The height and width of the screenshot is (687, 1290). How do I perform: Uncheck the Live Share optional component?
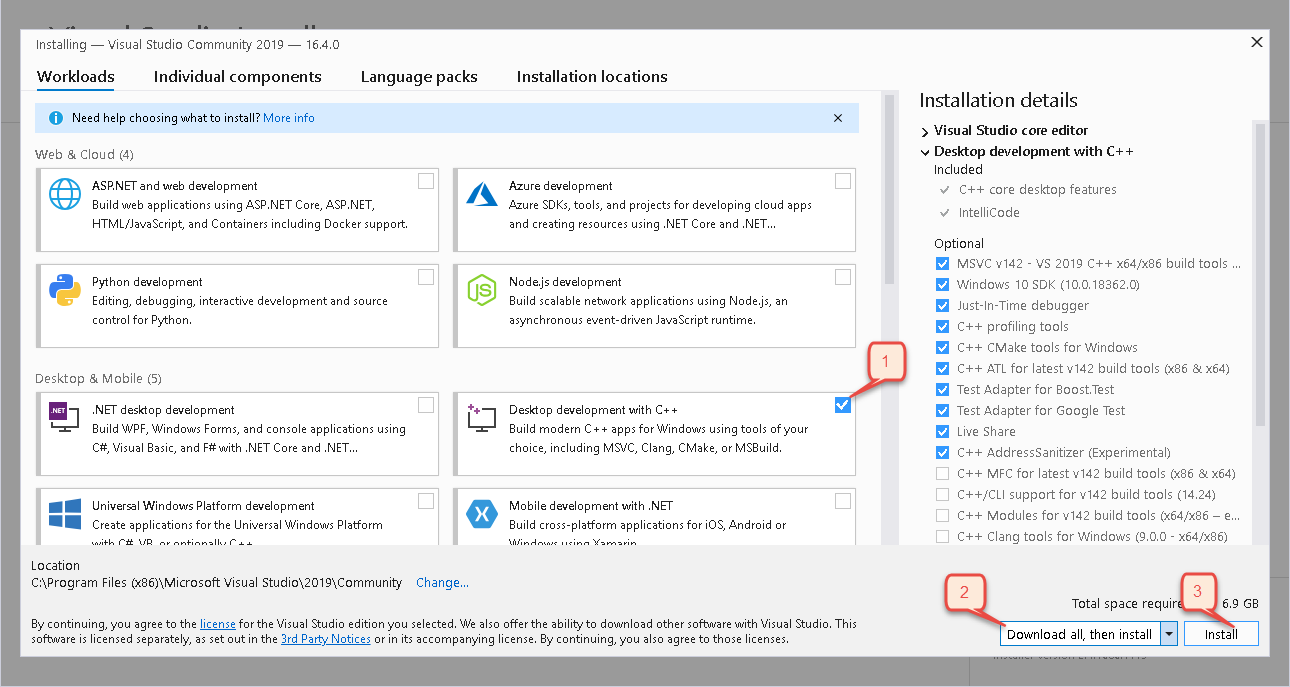942,431
